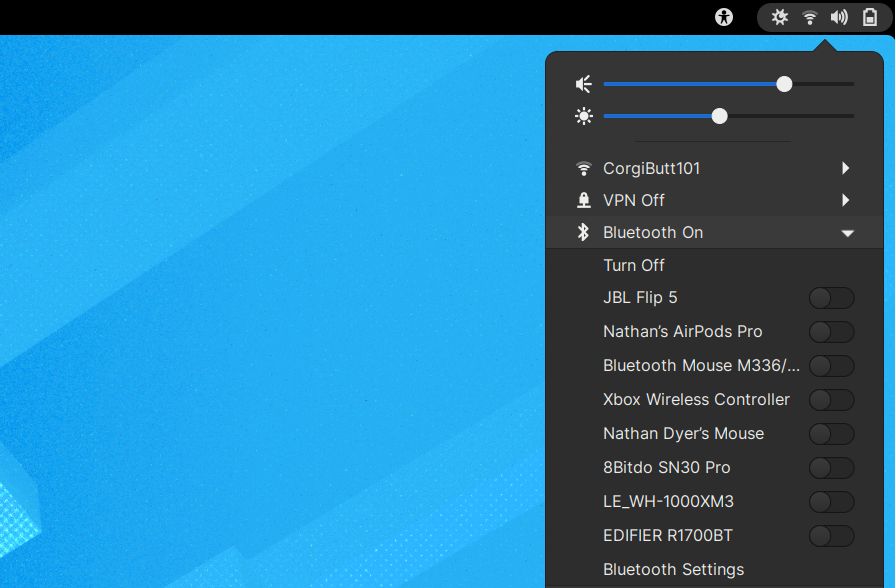This screenshot has width=895, height=588.
Task: Select the Bluetooth Mouse M336 device name
Action: click(x=702, y=366)
